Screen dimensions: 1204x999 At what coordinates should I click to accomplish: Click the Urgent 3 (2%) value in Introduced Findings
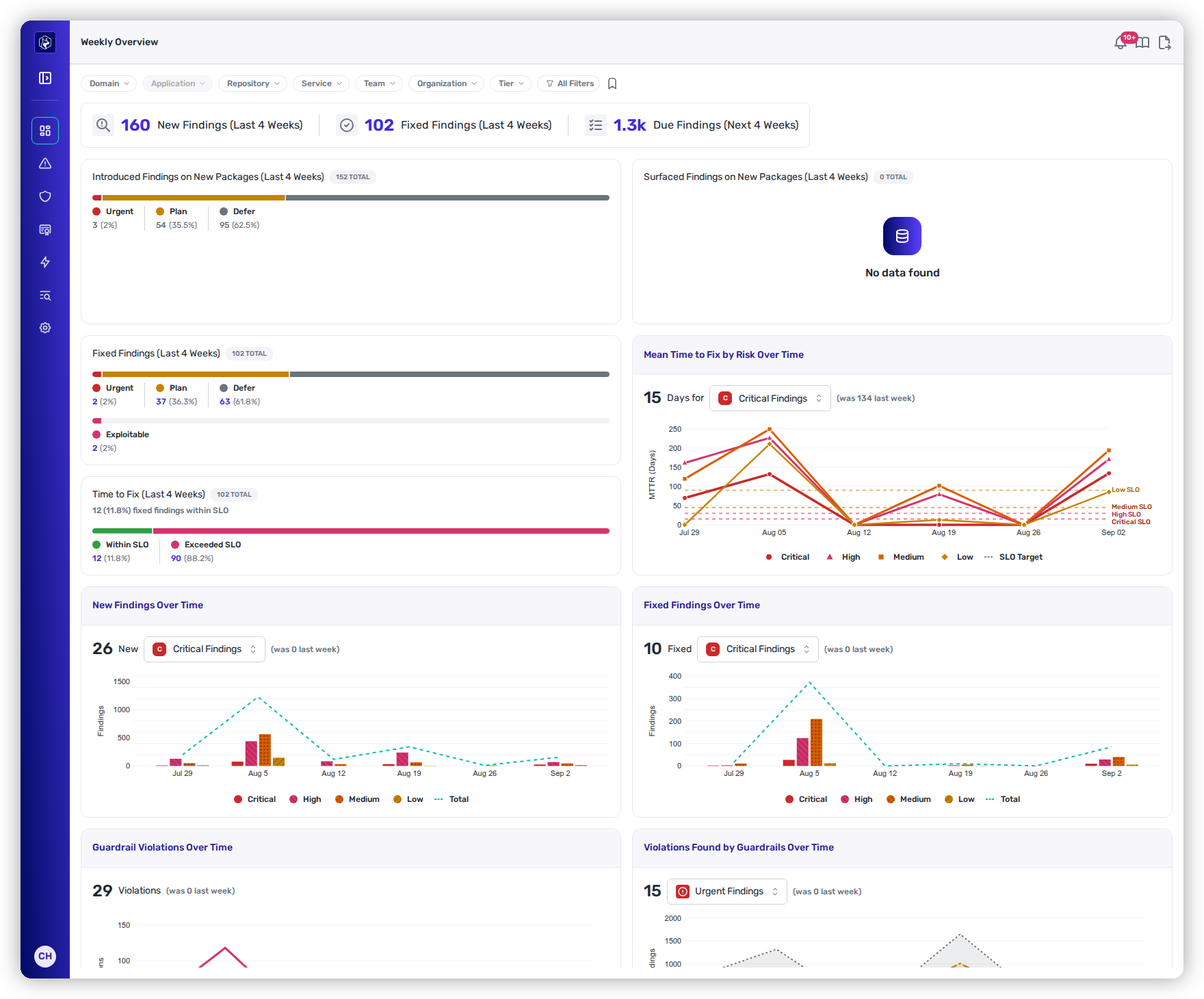[105, 225]
